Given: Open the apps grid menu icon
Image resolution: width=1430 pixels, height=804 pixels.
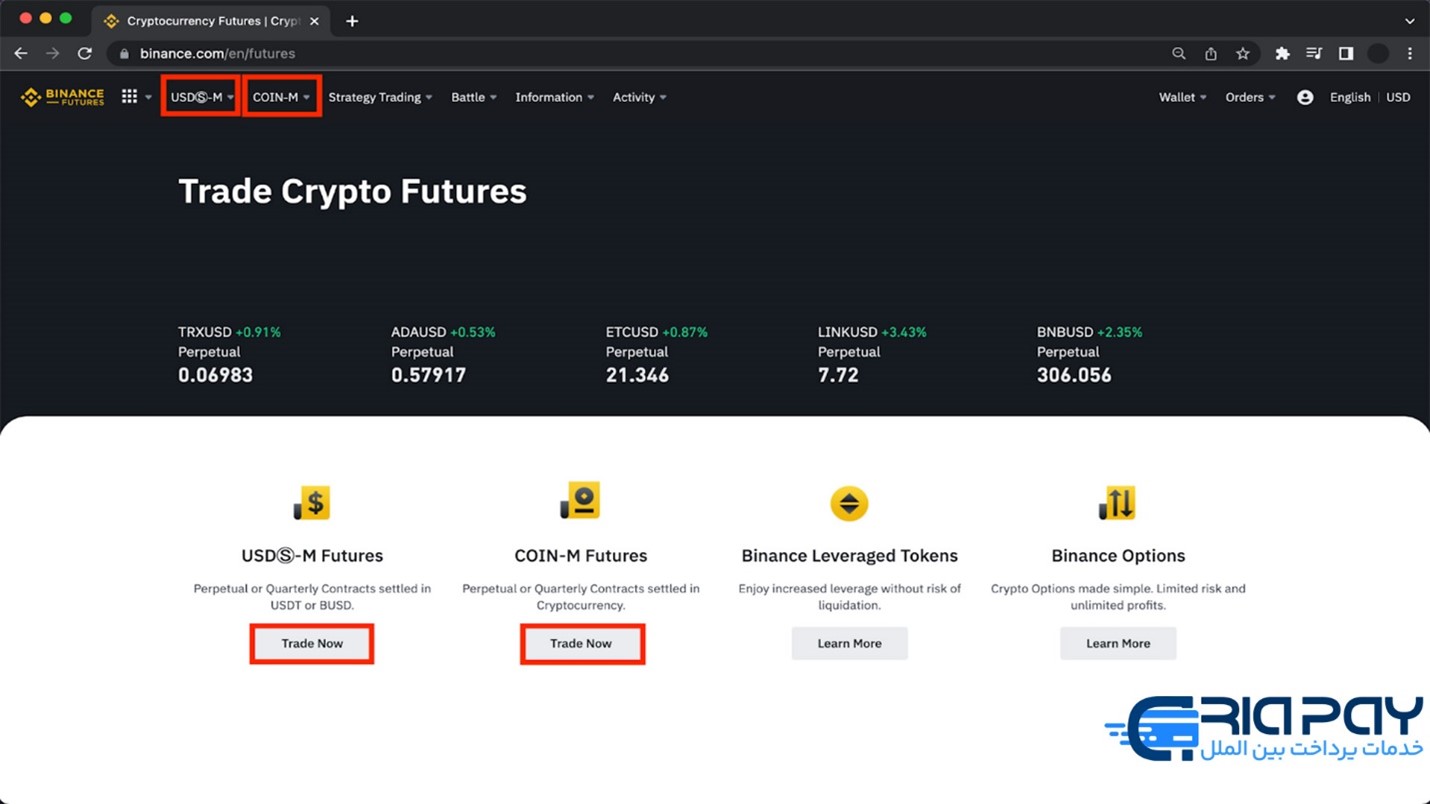Looking at the screenshot, I should point(129,97).
